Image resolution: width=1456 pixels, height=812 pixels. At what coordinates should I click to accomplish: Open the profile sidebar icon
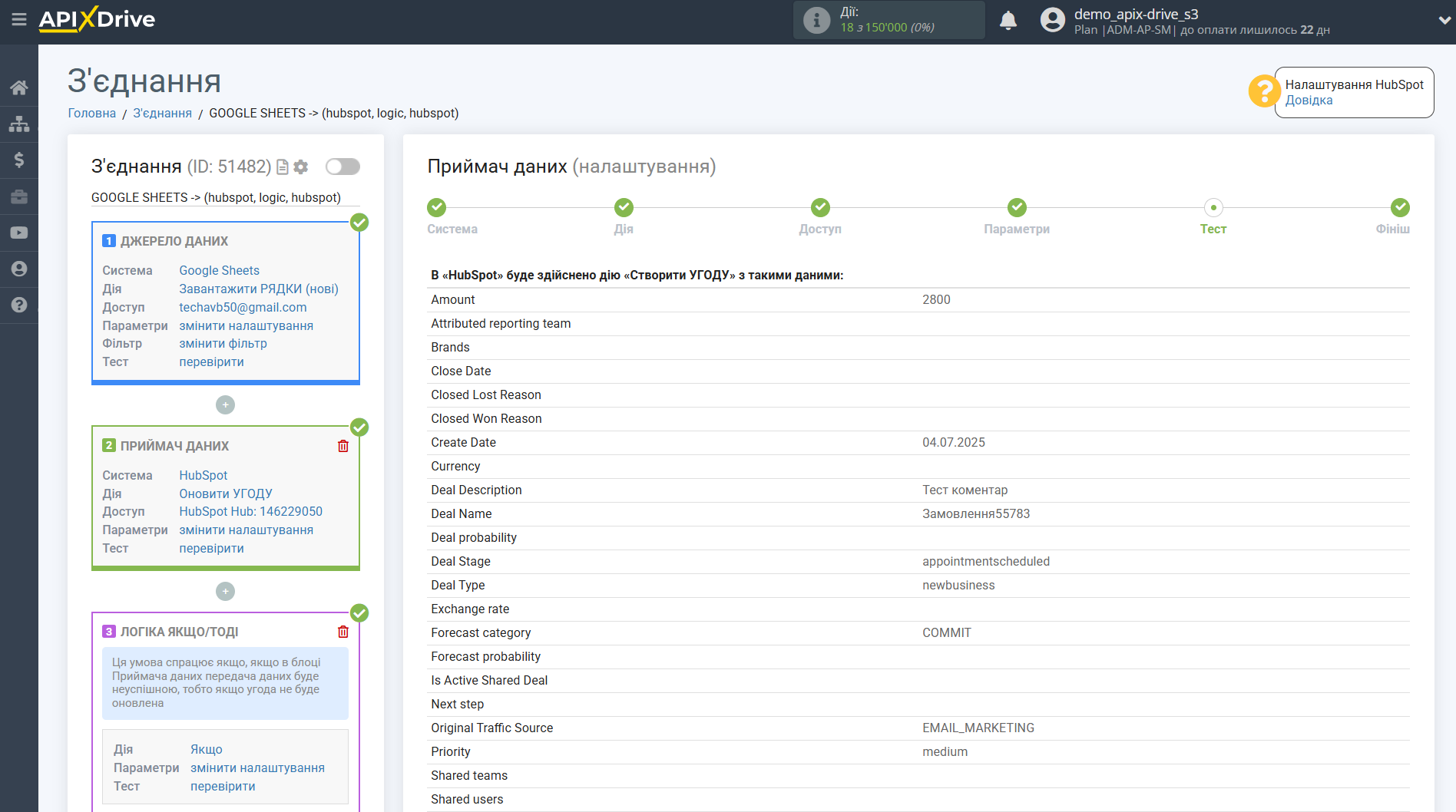coord(19,269)
